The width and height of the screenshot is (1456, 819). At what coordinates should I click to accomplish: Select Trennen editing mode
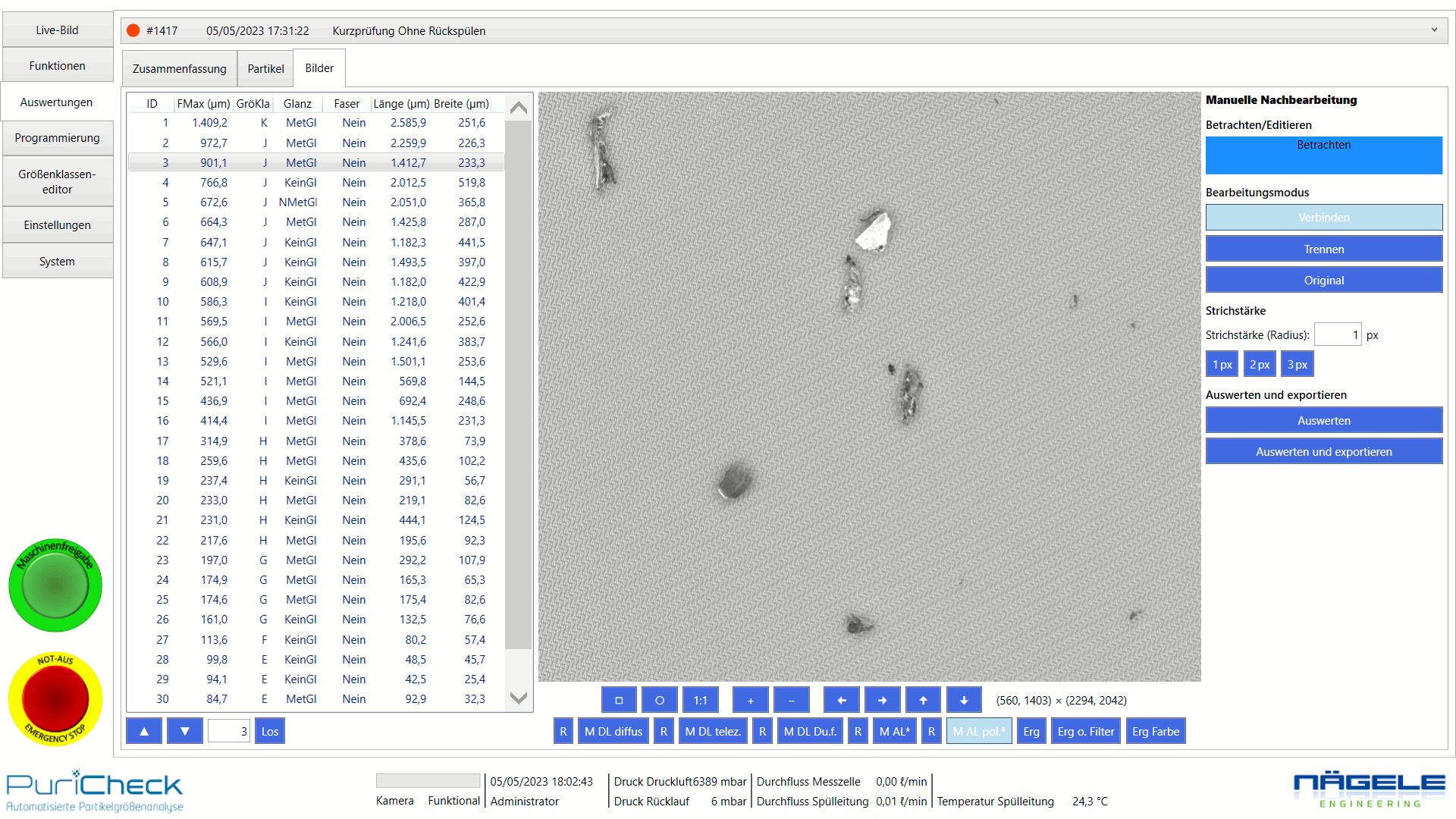[1323, 249]
